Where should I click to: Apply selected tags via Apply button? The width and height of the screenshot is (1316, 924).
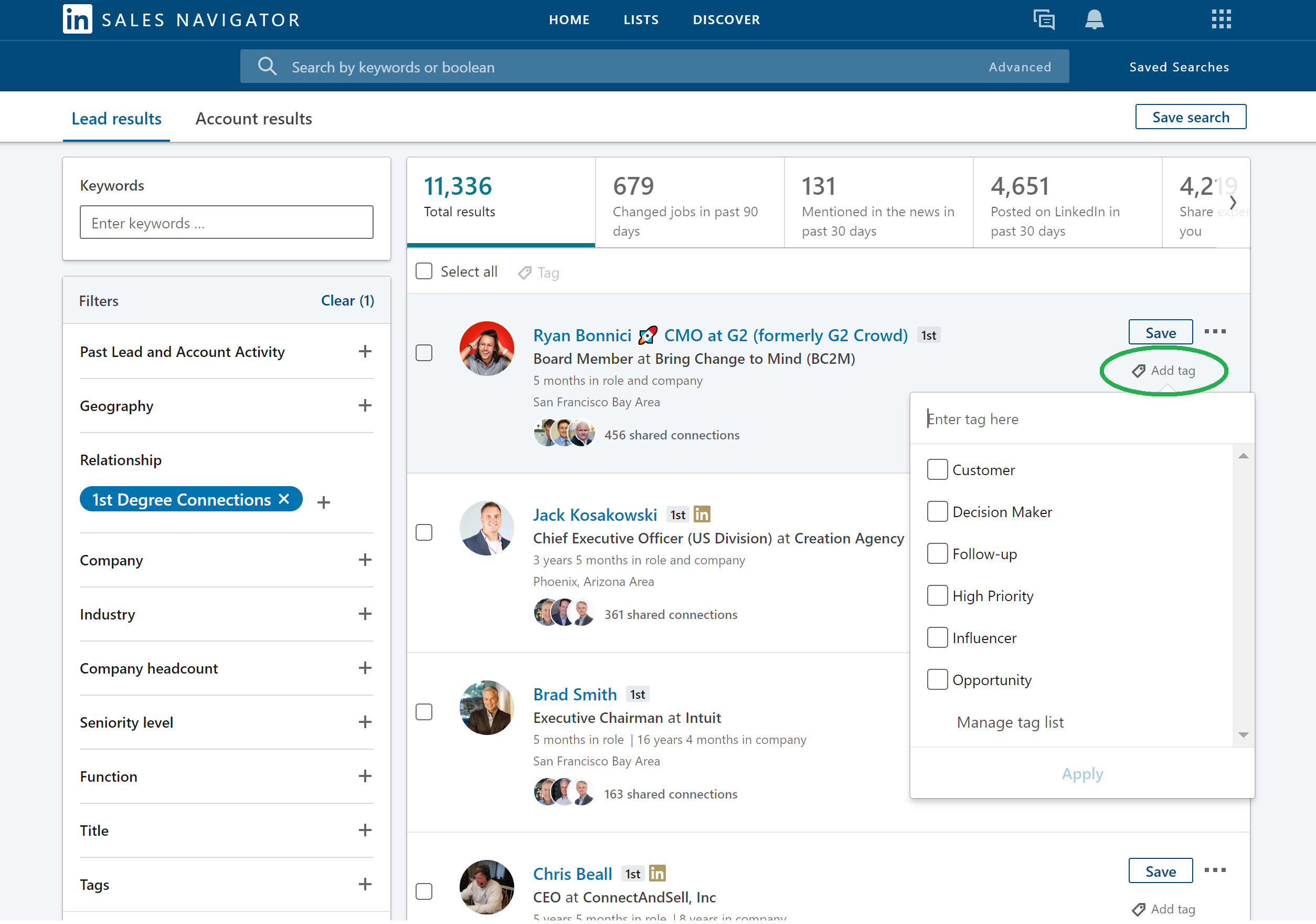tap(1082, 773)
